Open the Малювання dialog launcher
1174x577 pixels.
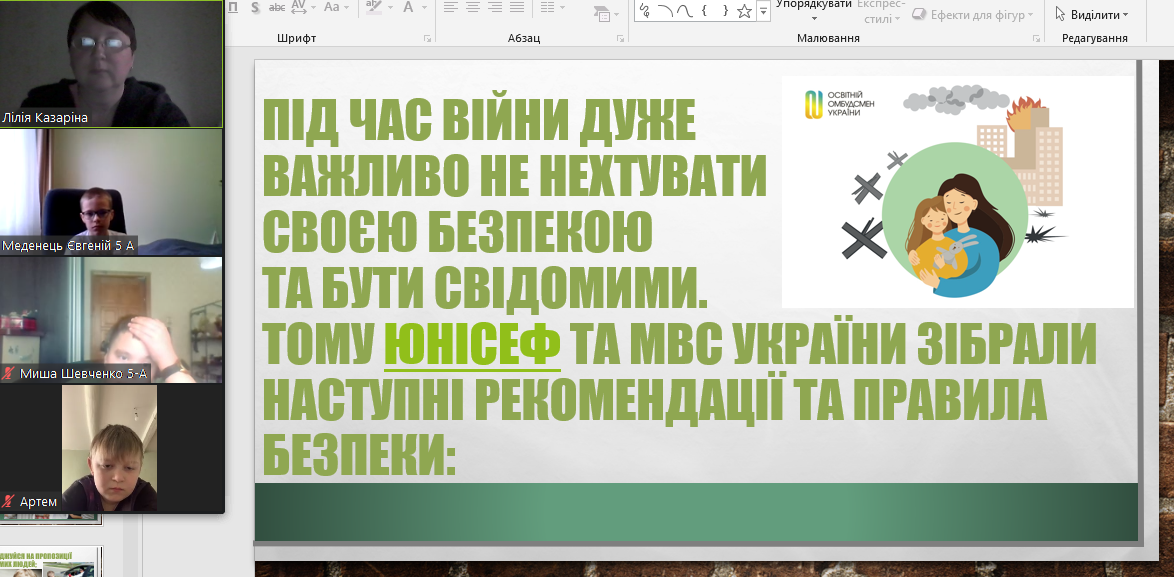pos(1035,38)
